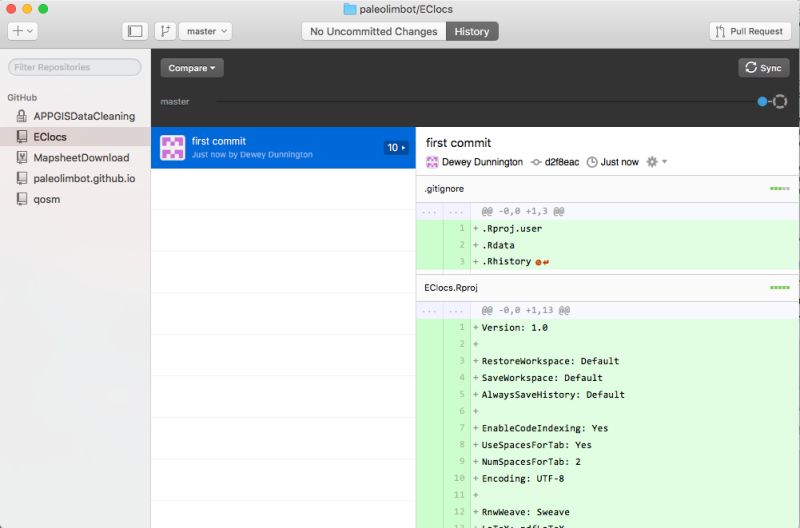The width and height of the screenshot is (800, 528).
Task: Click the Sync button
Action: [x=764, y=68]
